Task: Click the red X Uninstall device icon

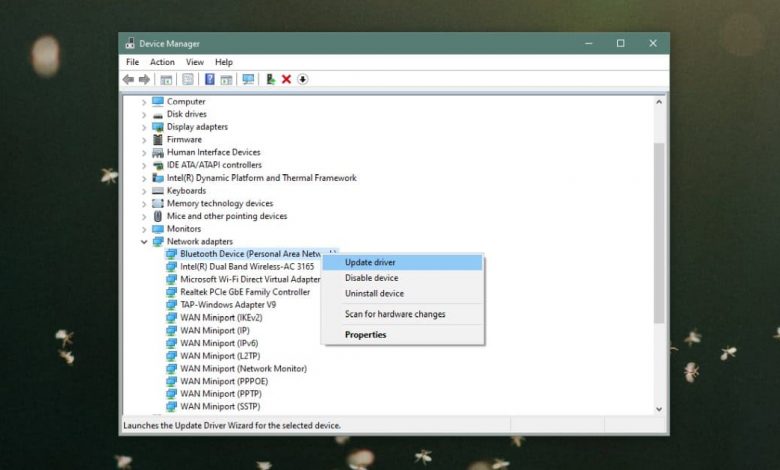Action: coord(287,80)
